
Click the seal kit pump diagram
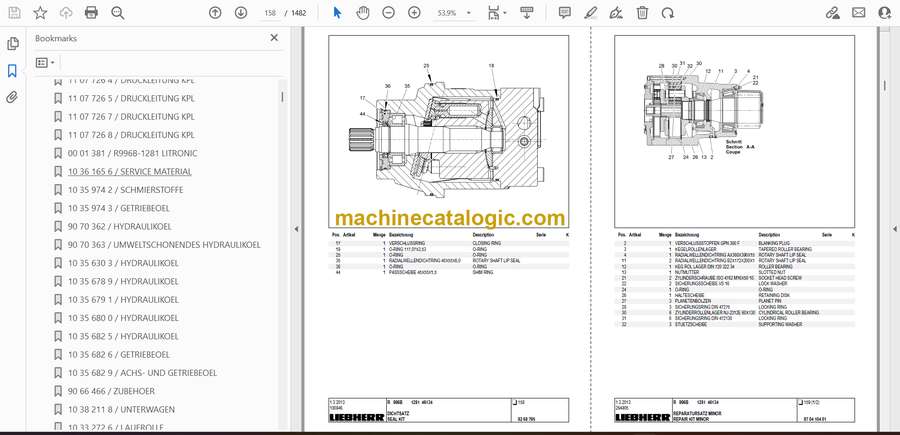(448, 132)
